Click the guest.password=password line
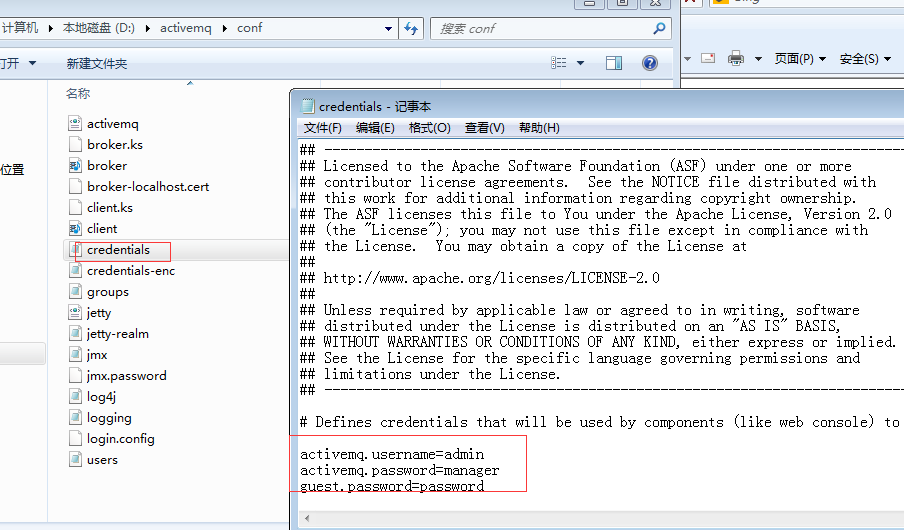 point(392,486)
